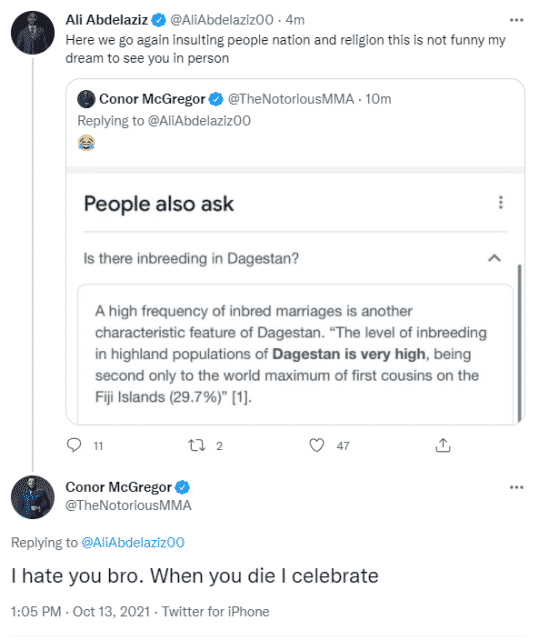Screen dimensions: 539x640
Task: Collapse the inbreeding in Dagestan question chevron
Action: (x=494, y=258)
